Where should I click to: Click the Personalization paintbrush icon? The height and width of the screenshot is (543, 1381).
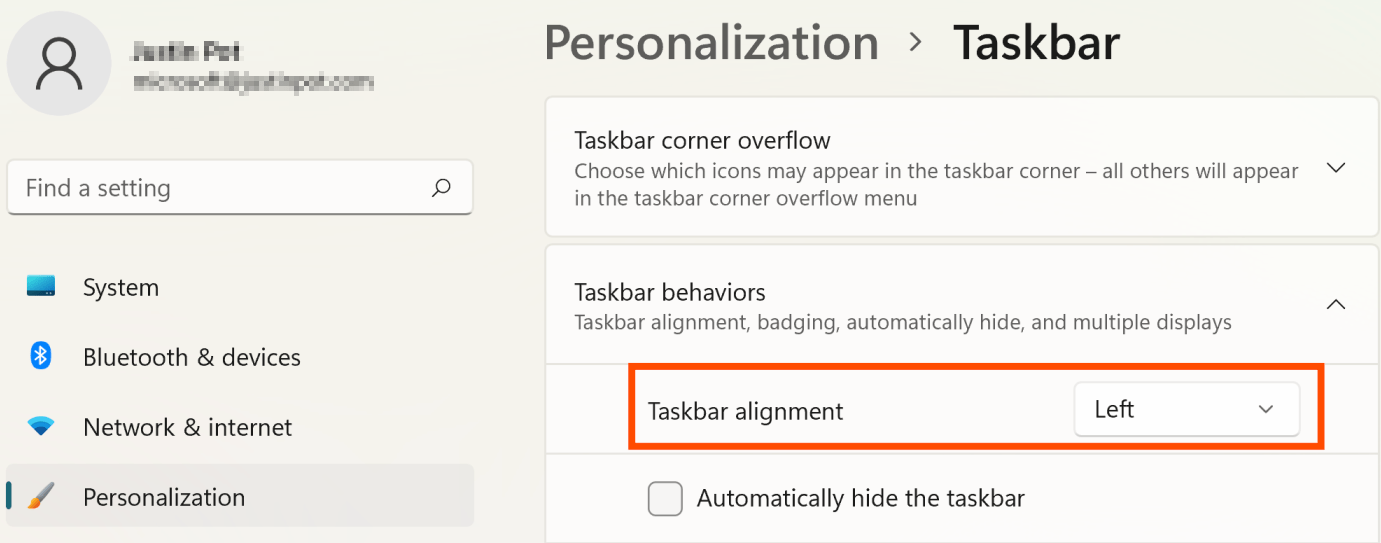[41, 497]
